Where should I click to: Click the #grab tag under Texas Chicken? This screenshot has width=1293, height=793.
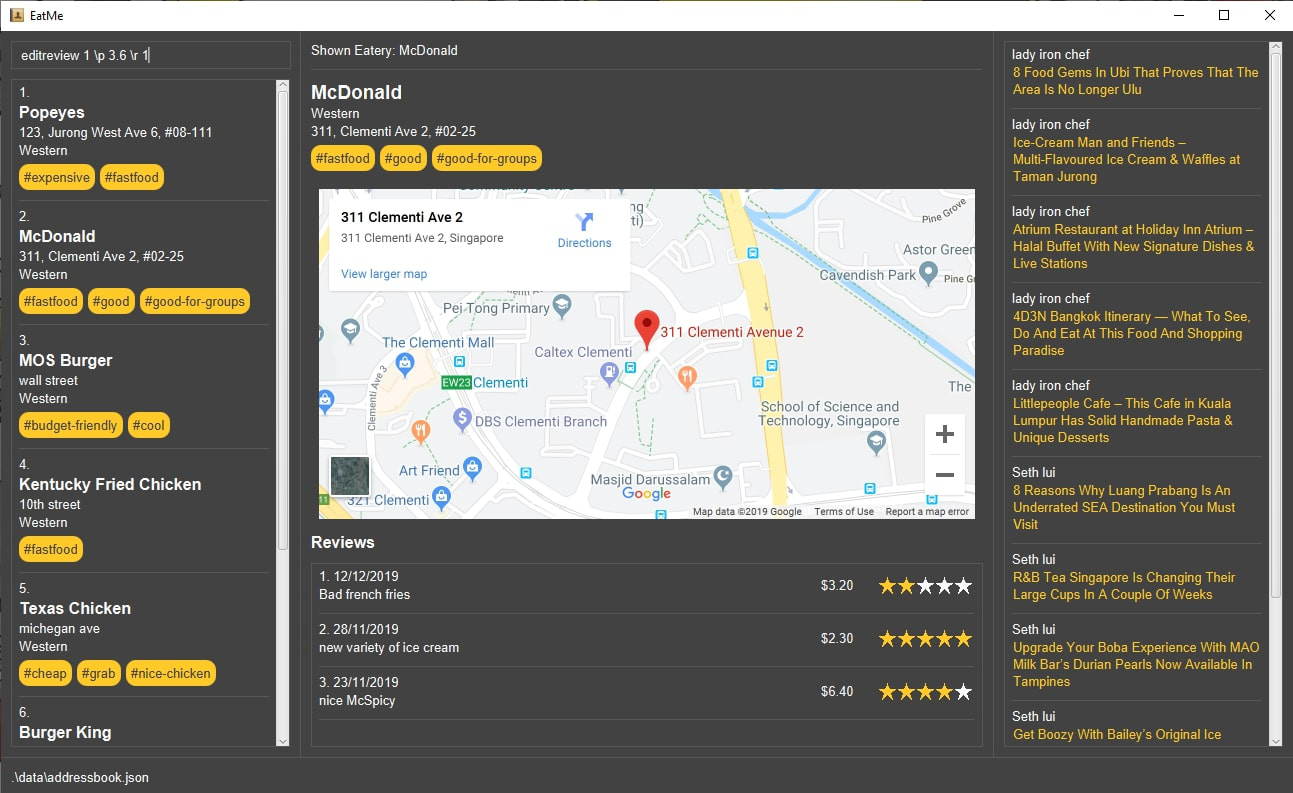[x=98, y=674]
